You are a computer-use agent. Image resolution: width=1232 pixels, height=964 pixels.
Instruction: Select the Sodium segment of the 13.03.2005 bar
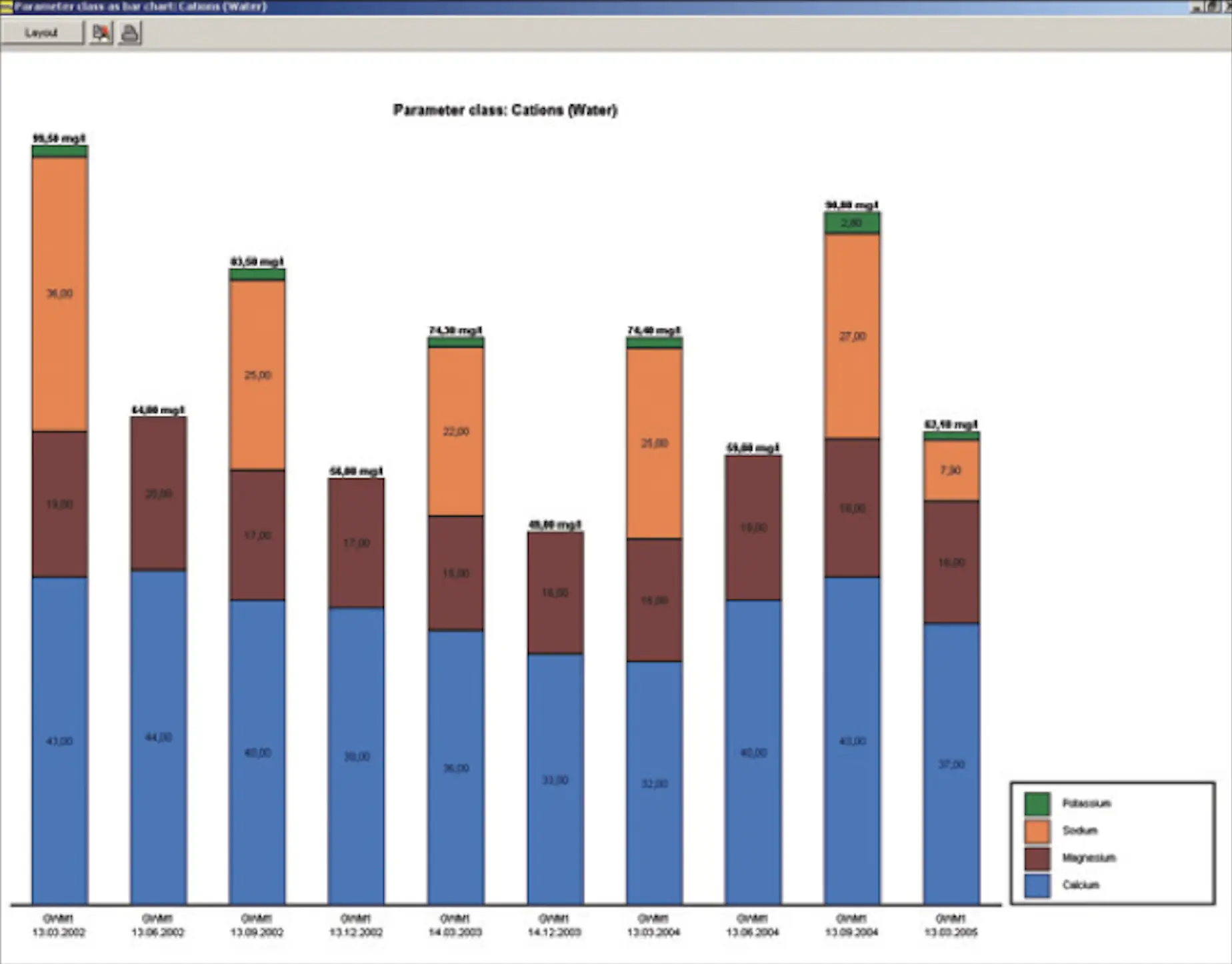point(951,471)
